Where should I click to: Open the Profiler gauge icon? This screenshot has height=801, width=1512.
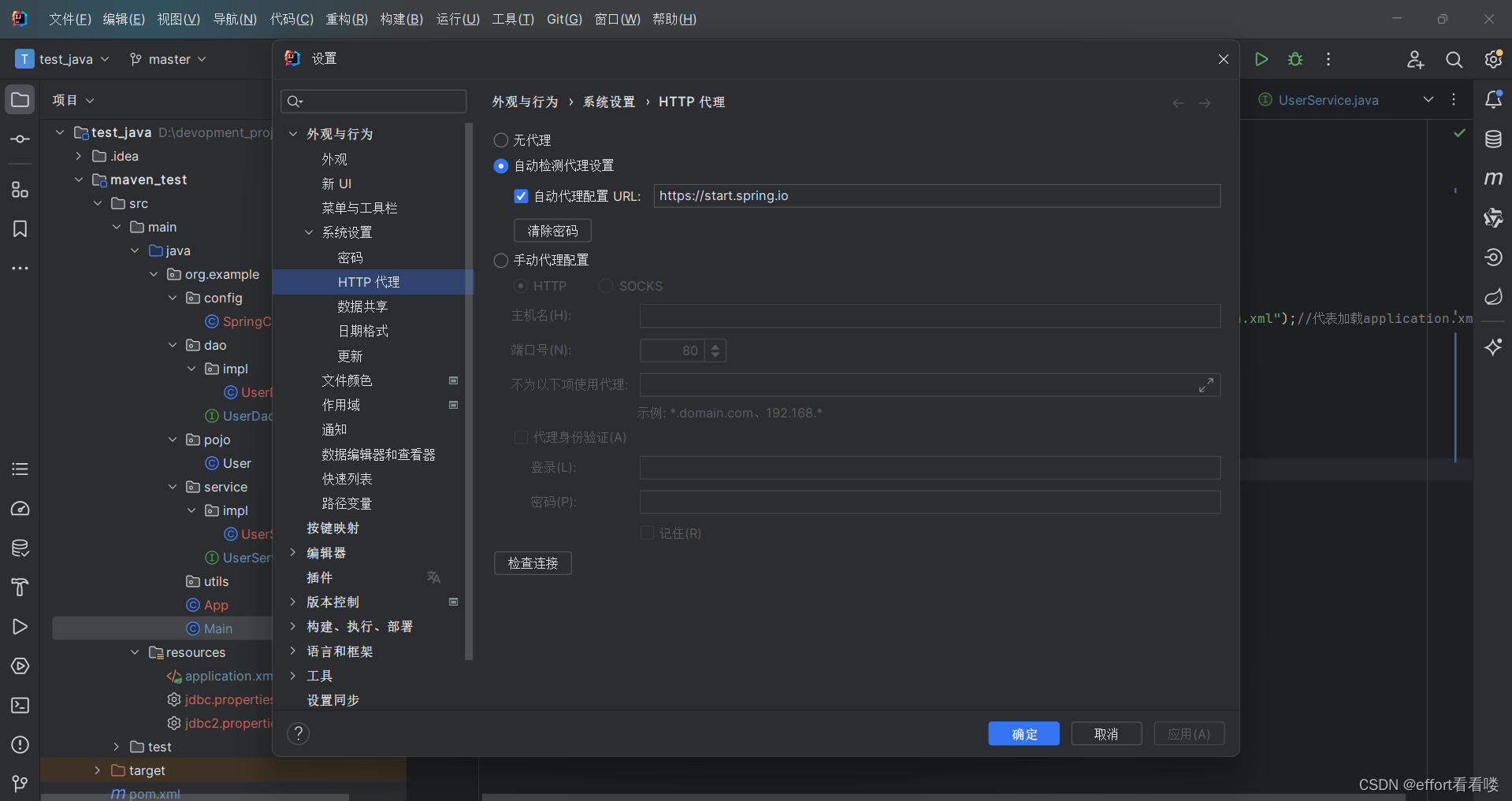point(20,509)
